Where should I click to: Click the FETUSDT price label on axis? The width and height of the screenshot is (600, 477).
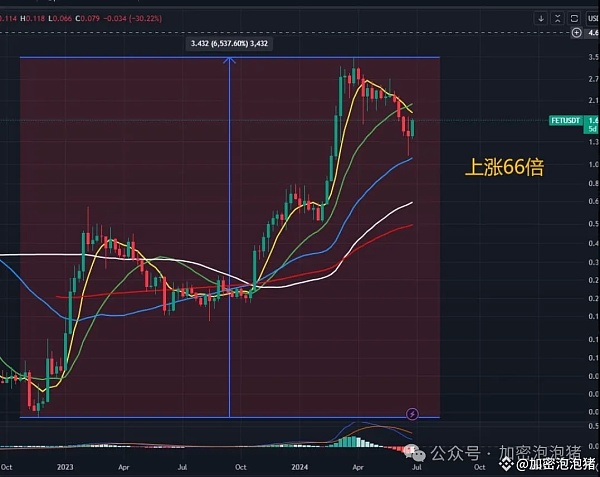(x=566, y=120)
